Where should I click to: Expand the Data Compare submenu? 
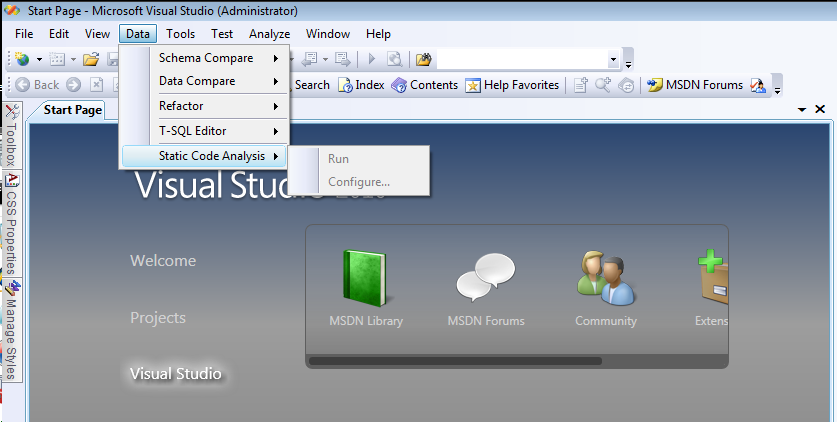coord(204,81)
